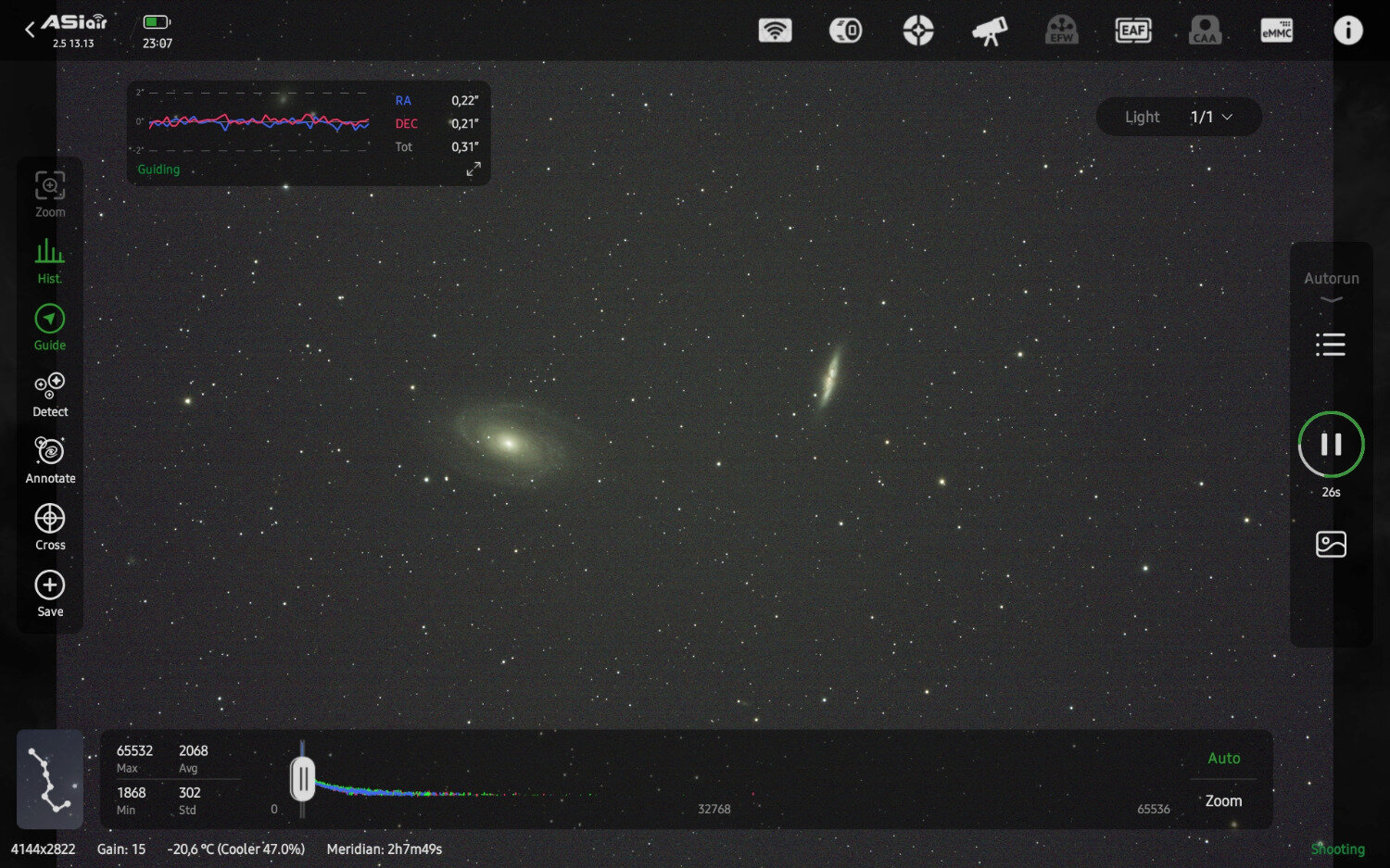1390x868 pixels.
Task: Click the Std value 302
Action: (189, 792)
